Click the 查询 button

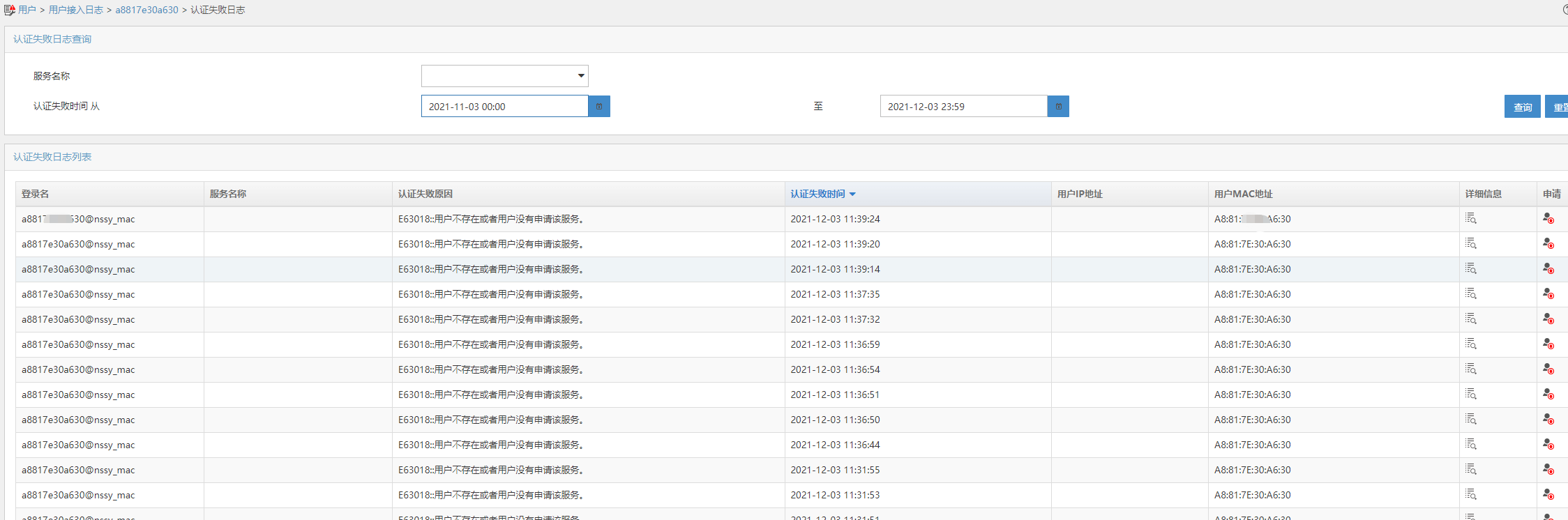click(1523, 107)
